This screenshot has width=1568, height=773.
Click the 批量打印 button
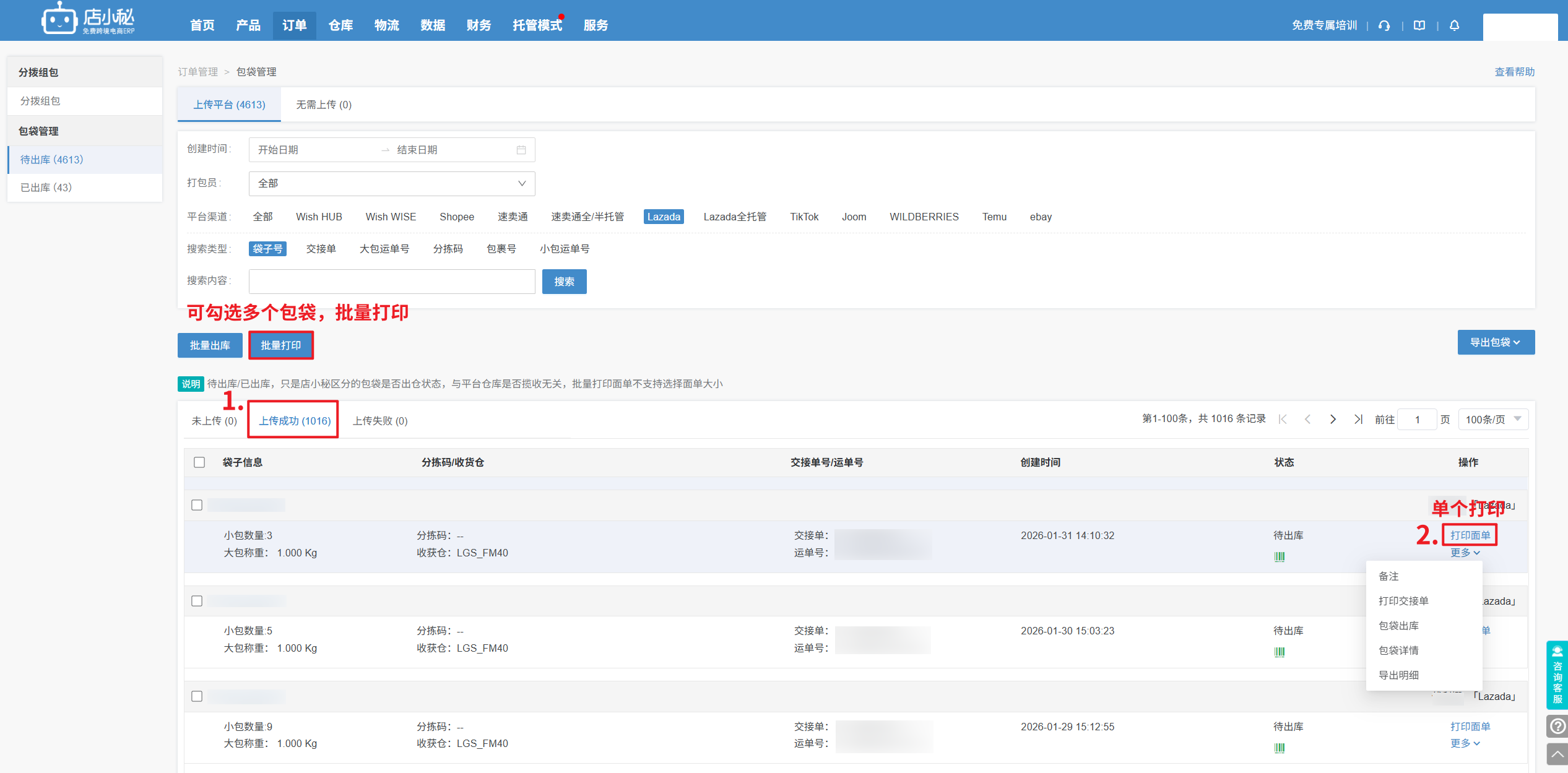280,345
